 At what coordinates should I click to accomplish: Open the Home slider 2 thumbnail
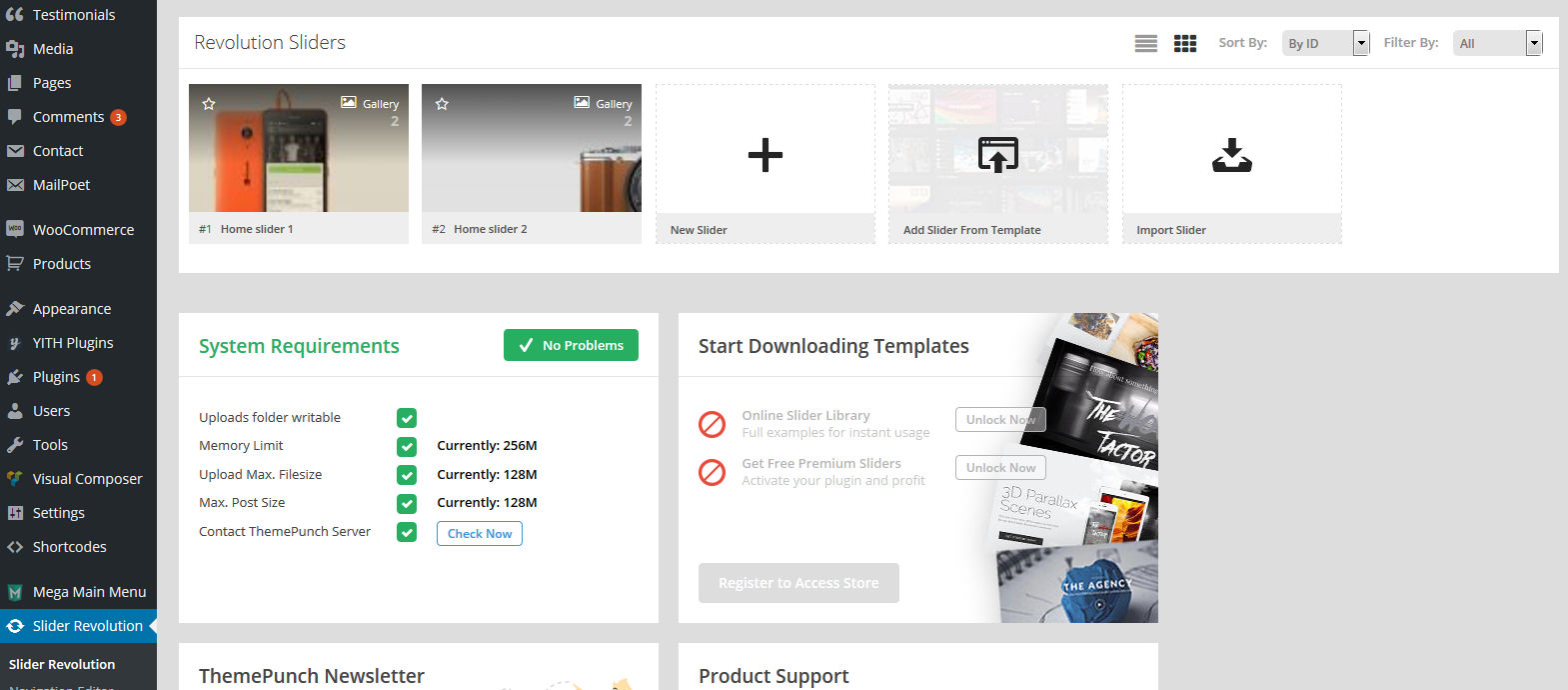(532, 148)
